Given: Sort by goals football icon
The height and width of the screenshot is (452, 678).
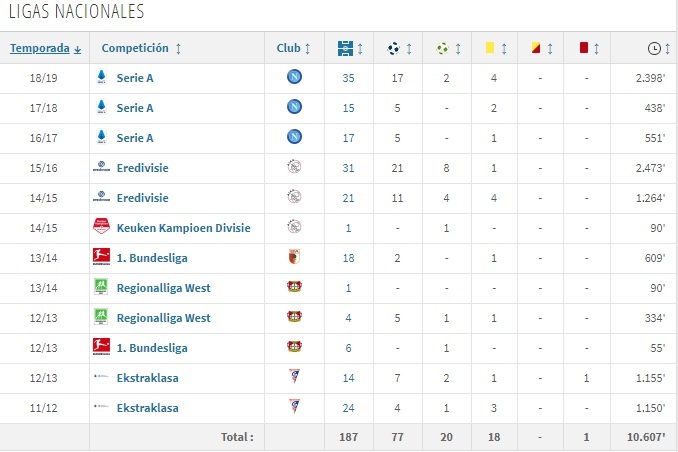Looking at the screenshot, I should point(393,48).
